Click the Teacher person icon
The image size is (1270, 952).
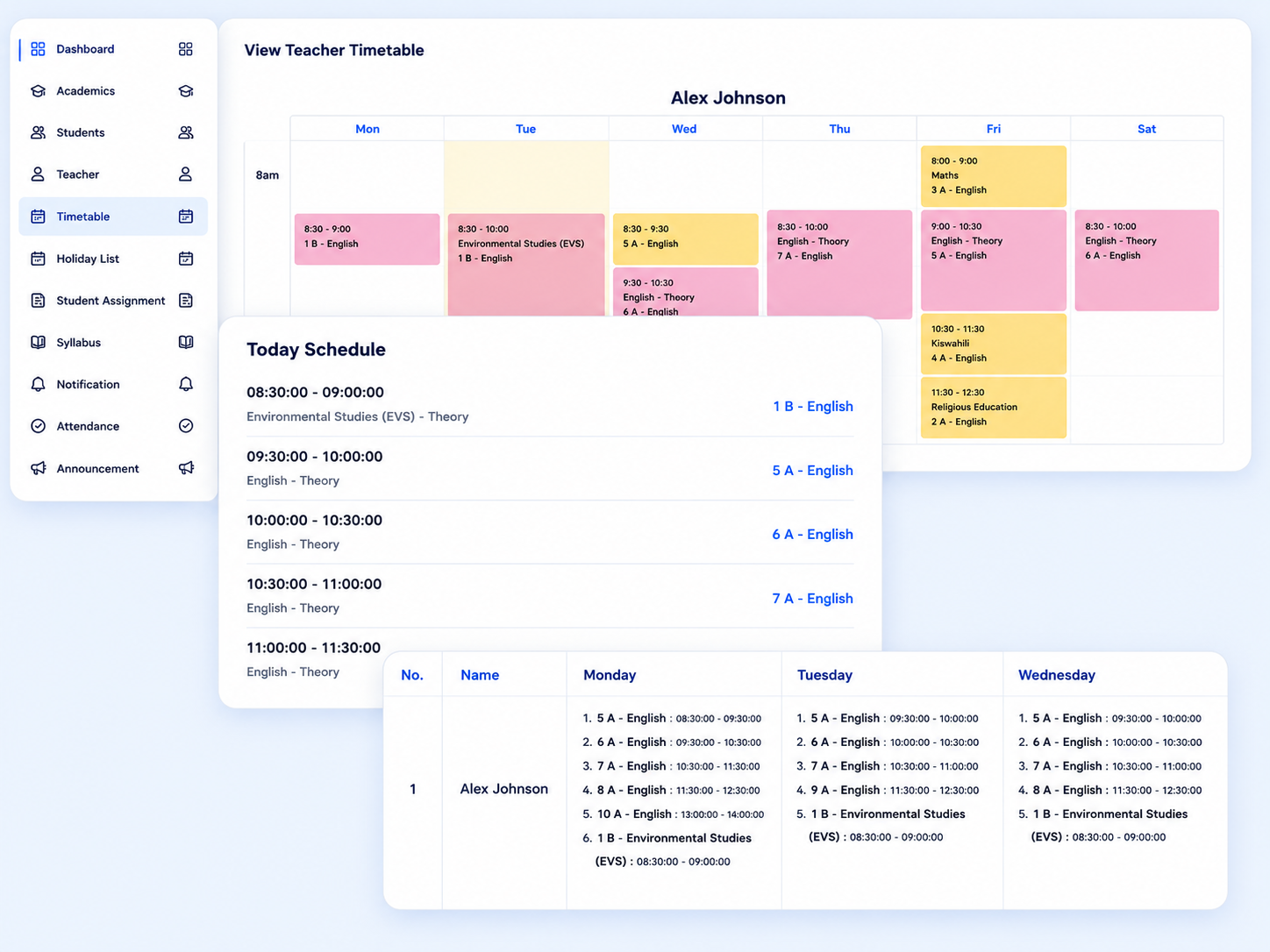38,174
